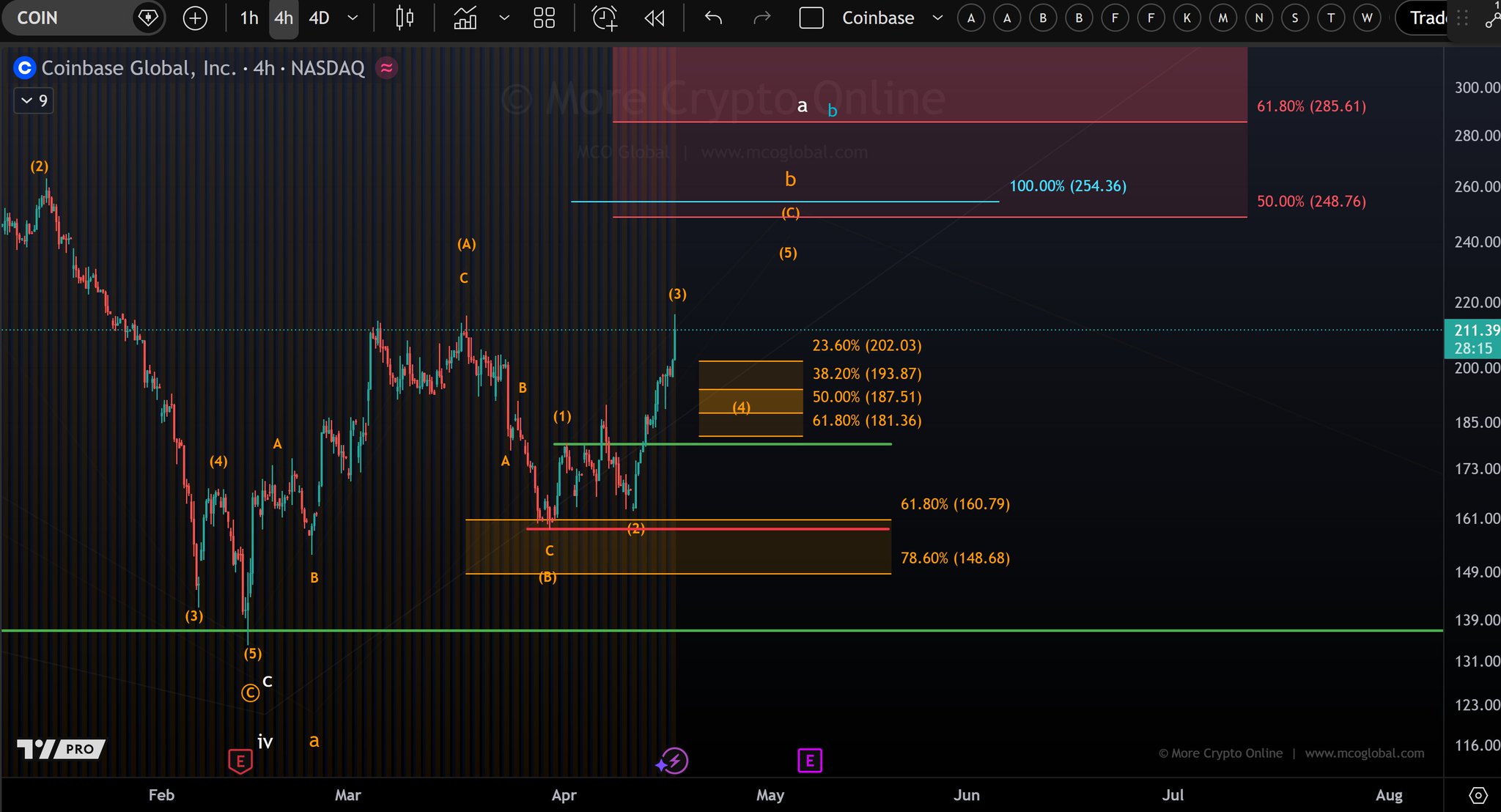Open the candlestick chart type selector
This screenshot has width=1501, height=812.
(405, 18)
